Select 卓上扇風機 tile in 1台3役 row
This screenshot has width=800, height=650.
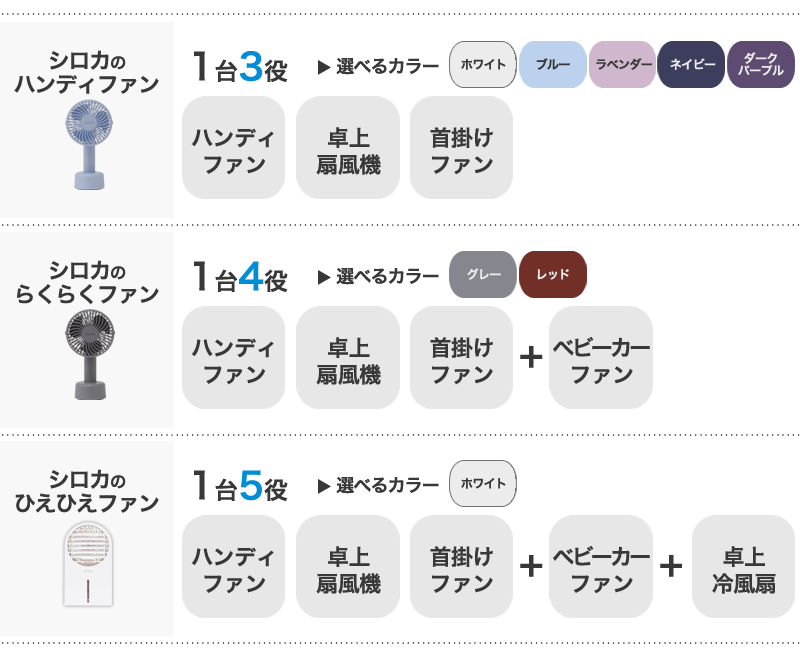tap(348, 148)
